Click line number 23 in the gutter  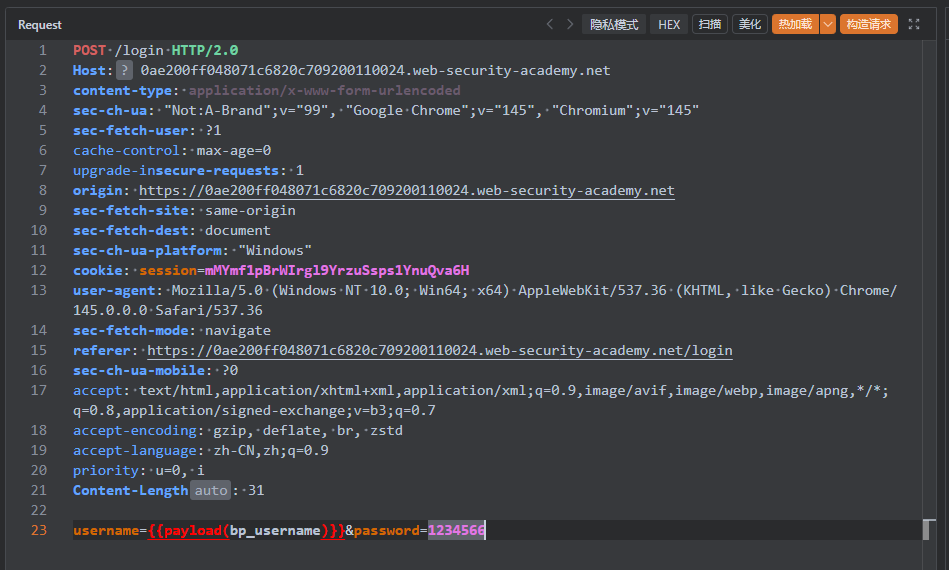[39, 531]
